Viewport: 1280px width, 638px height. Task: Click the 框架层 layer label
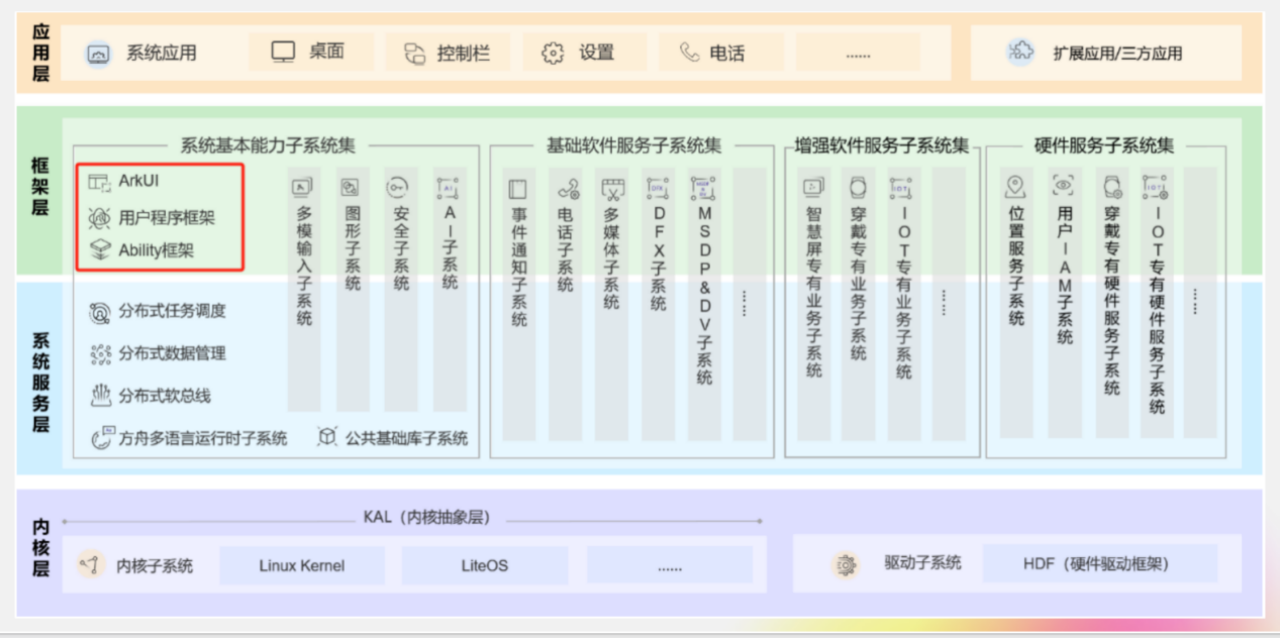click(40, 187)
